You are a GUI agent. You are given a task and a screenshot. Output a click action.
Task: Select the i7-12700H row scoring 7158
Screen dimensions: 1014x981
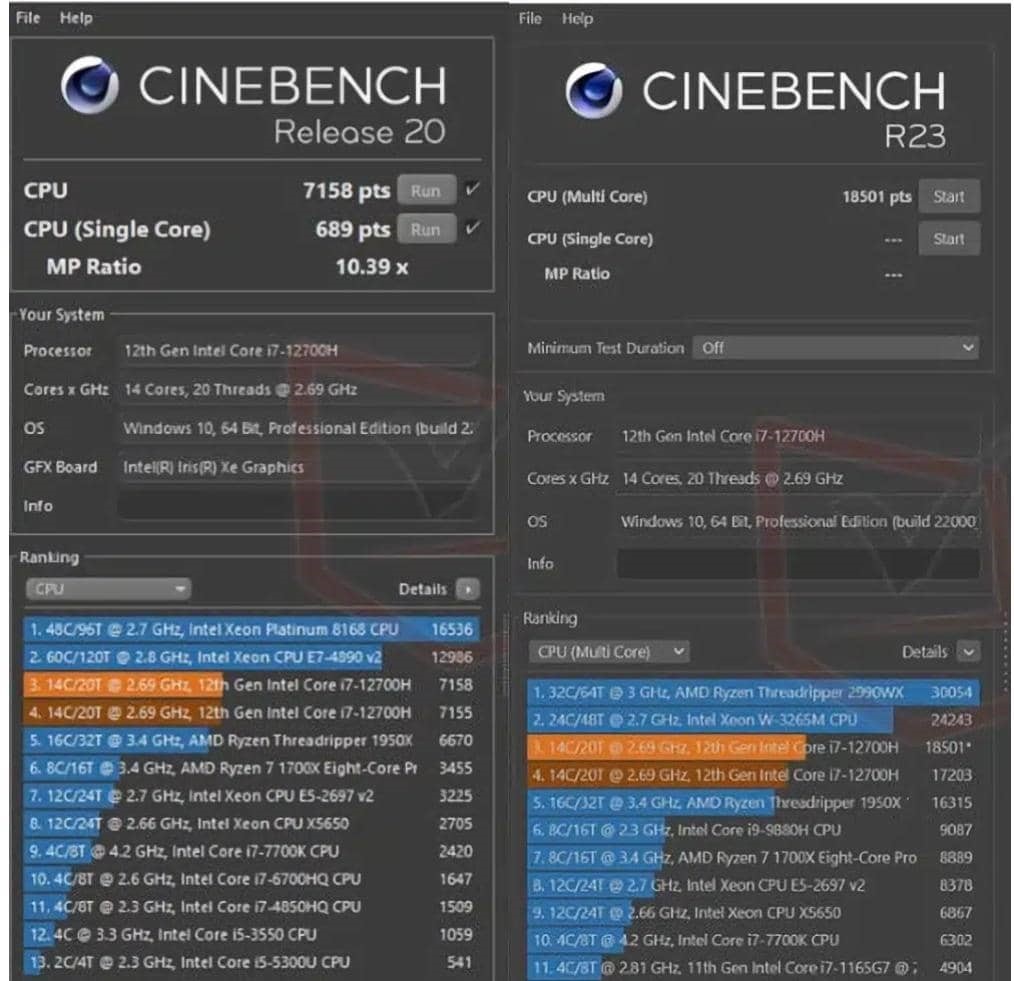[252, 685]
